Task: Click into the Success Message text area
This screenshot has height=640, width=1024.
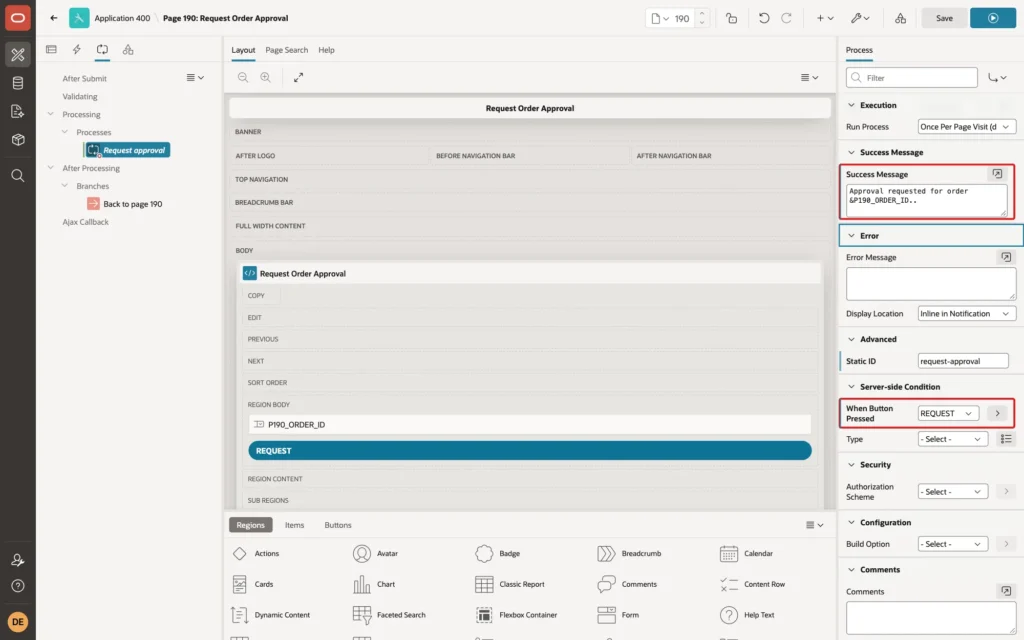Action: point(926,200)
